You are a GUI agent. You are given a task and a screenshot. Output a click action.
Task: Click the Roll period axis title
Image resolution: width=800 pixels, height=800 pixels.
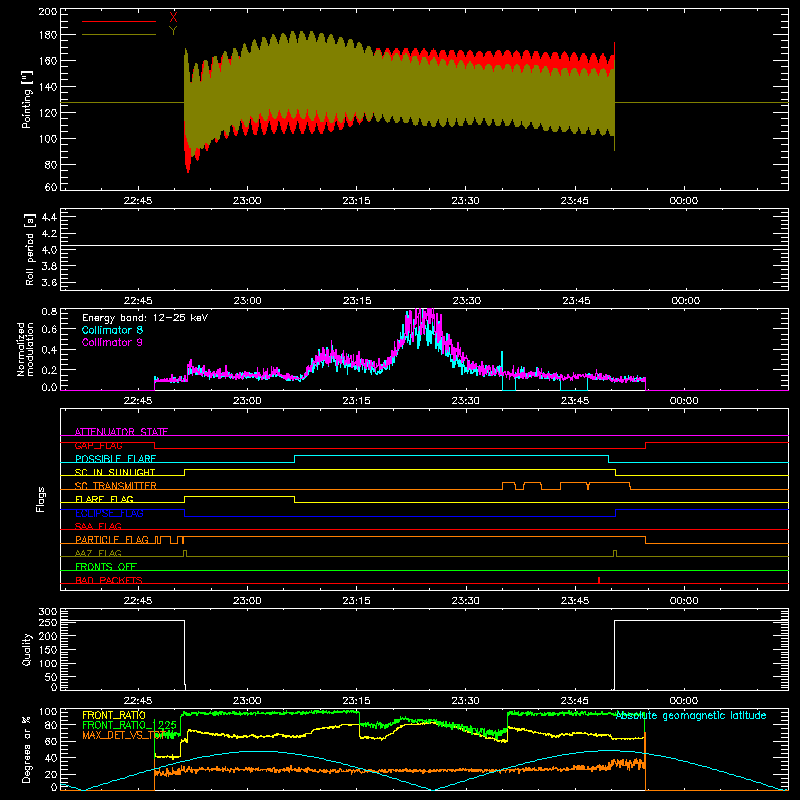(30, 249)
